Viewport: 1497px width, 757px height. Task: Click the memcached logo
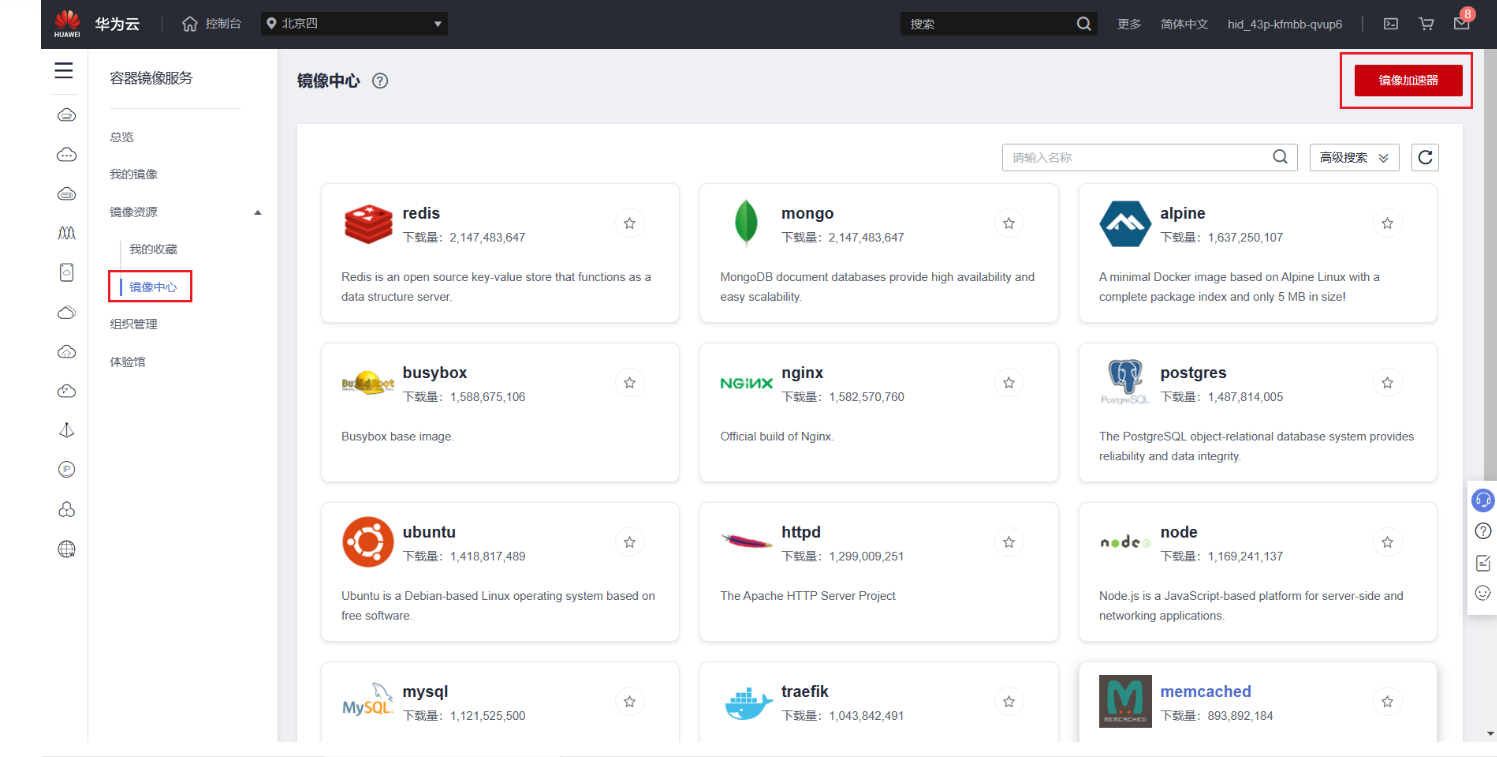tap(1125, 701)
